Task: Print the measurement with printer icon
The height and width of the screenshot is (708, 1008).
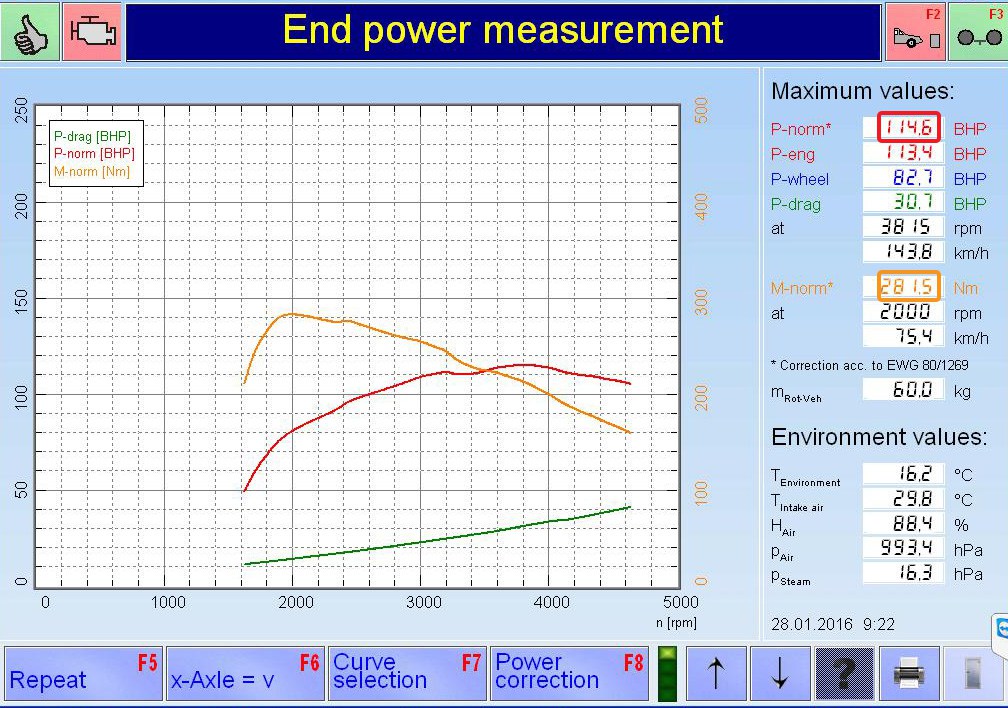Action: click(908, 673)
